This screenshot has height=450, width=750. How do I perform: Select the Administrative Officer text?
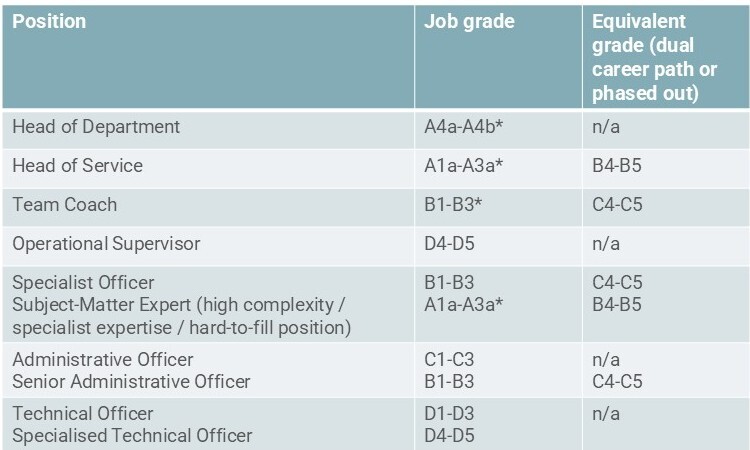pyautogui.click(x=103, y=359)
